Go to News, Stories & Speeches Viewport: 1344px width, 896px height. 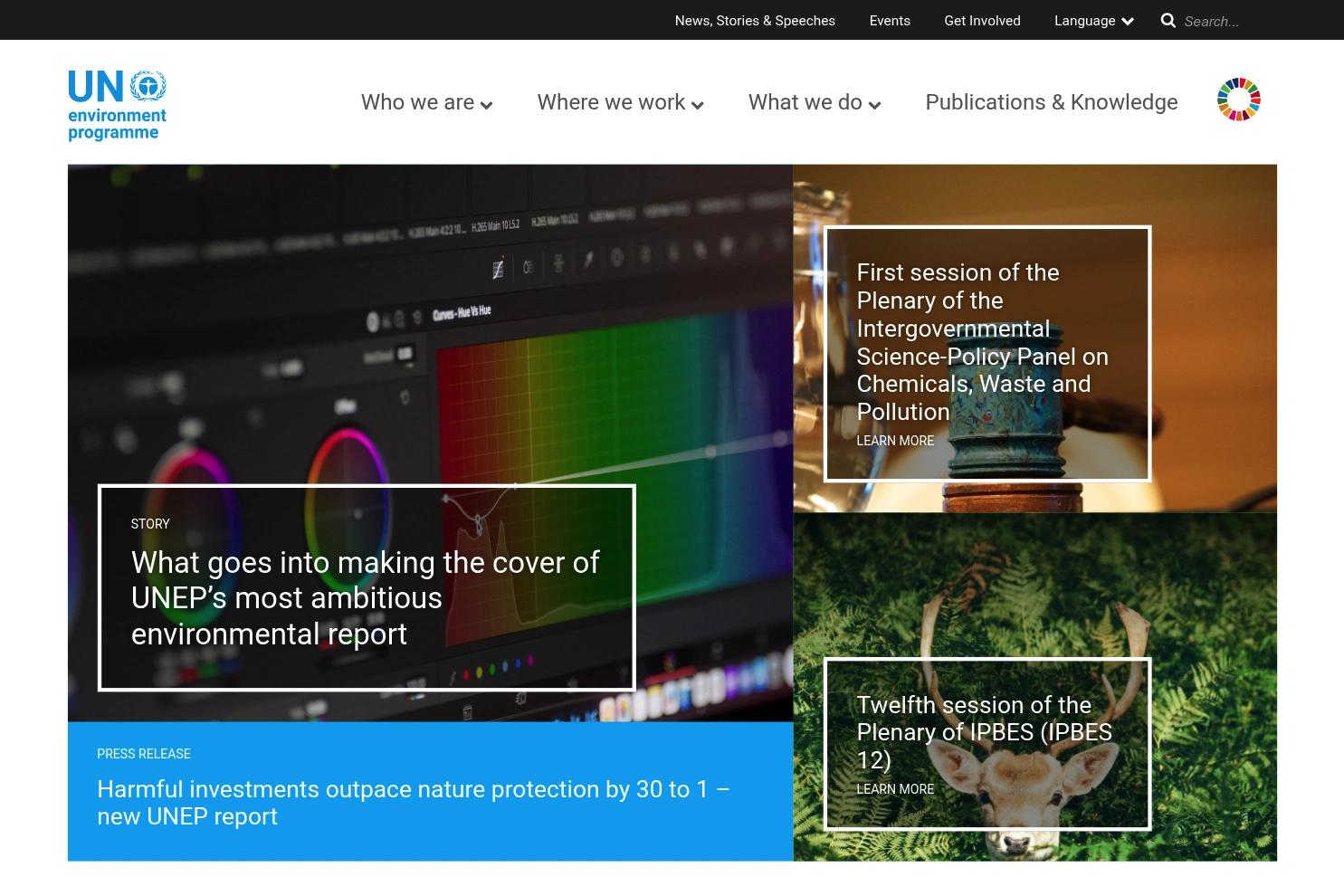[x=755, y=21]
